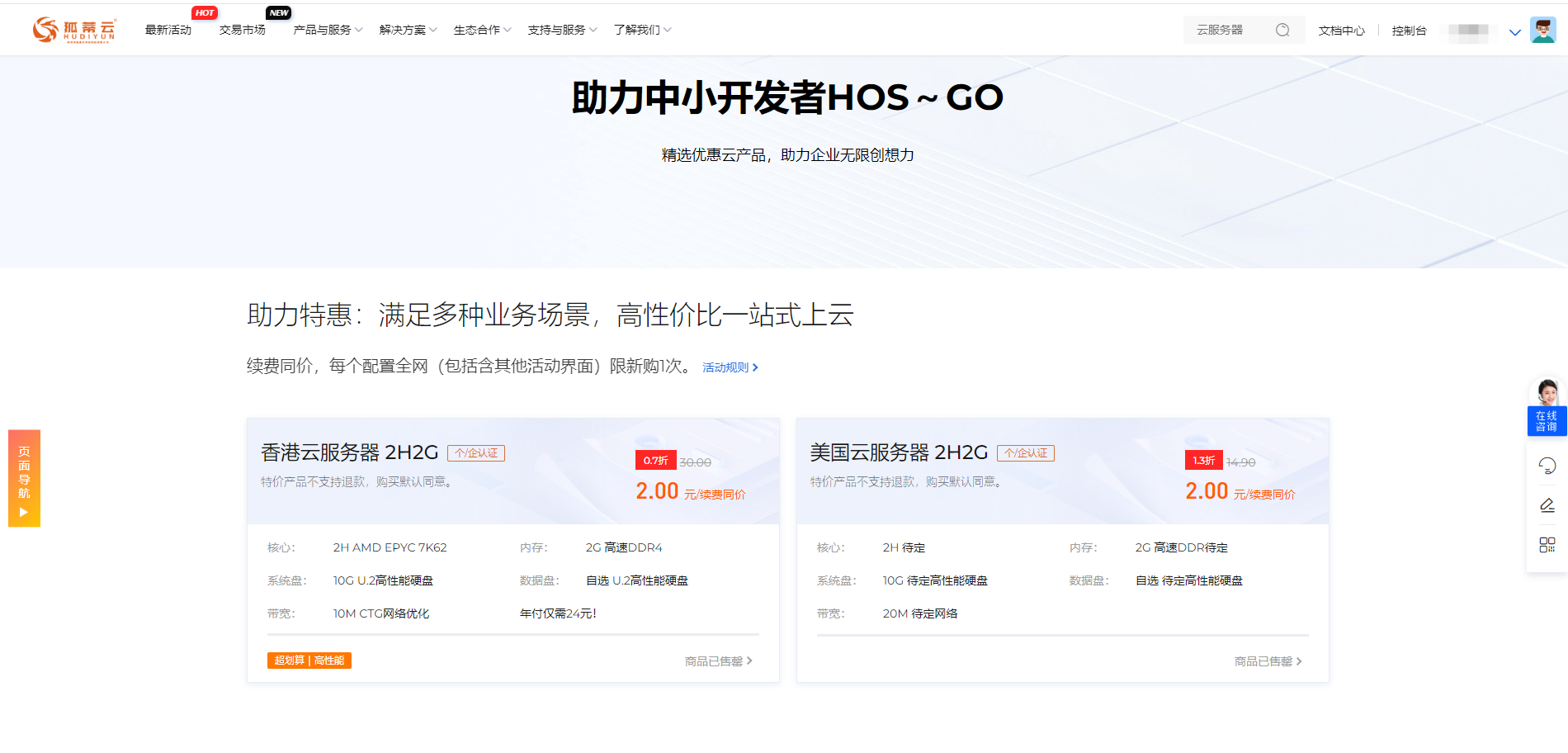
Task: Open the QR code icon on right sidebar
Action: (x=1547, y=545)
